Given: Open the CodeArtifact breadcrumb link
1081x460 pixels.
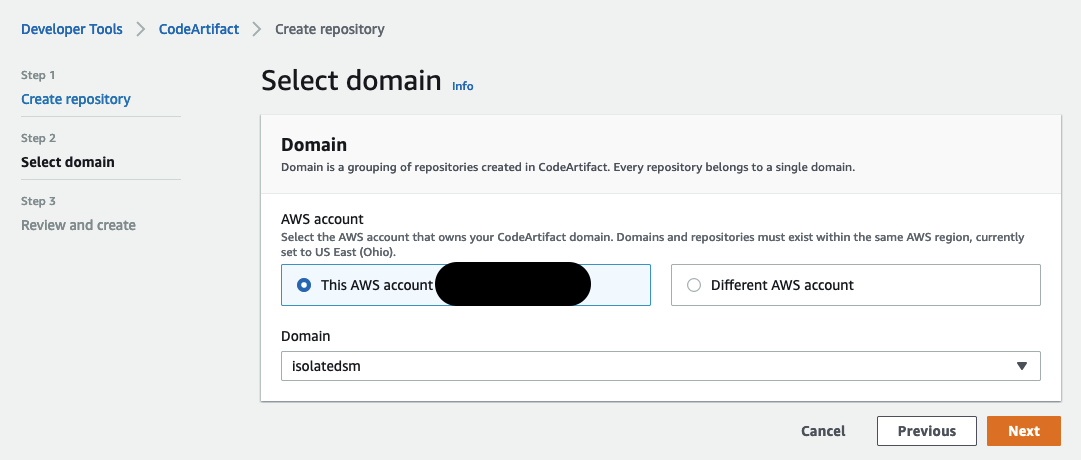Looking at the screenshot, I should pos(199,29).
